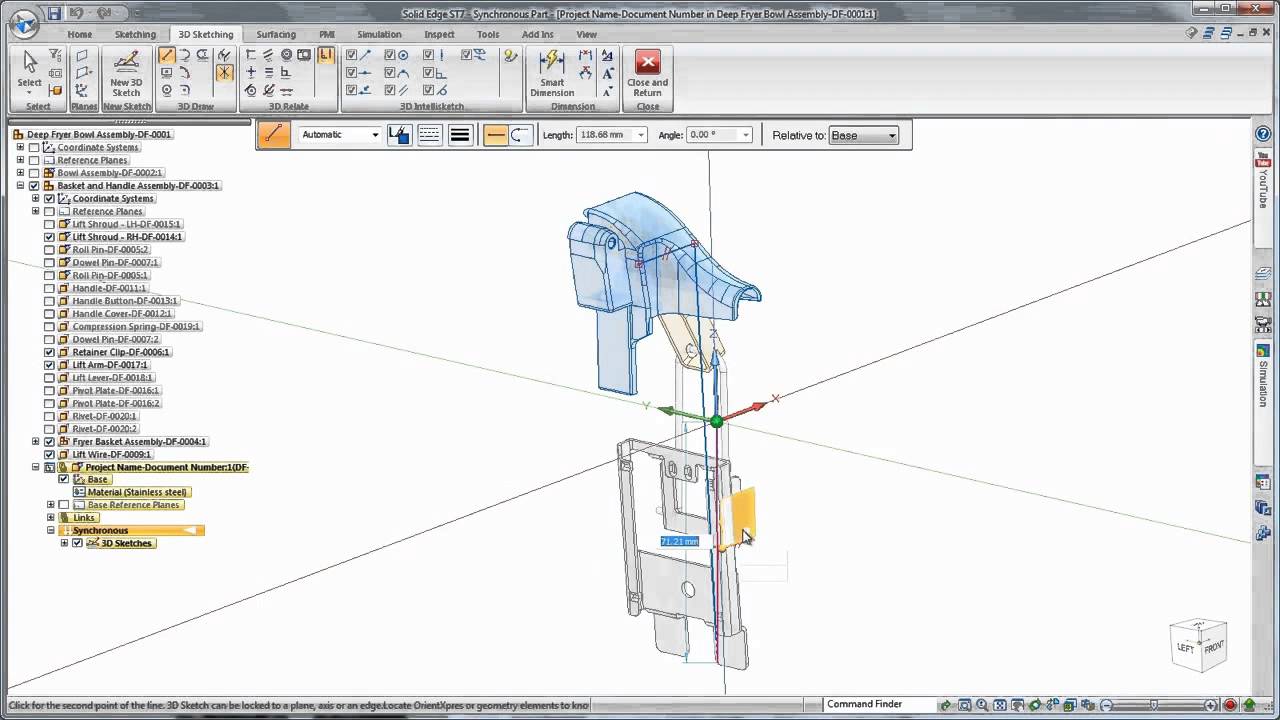This screenshot has height=720, width=1280.
Task: Expand the Links node
Action: pos(50,517)
